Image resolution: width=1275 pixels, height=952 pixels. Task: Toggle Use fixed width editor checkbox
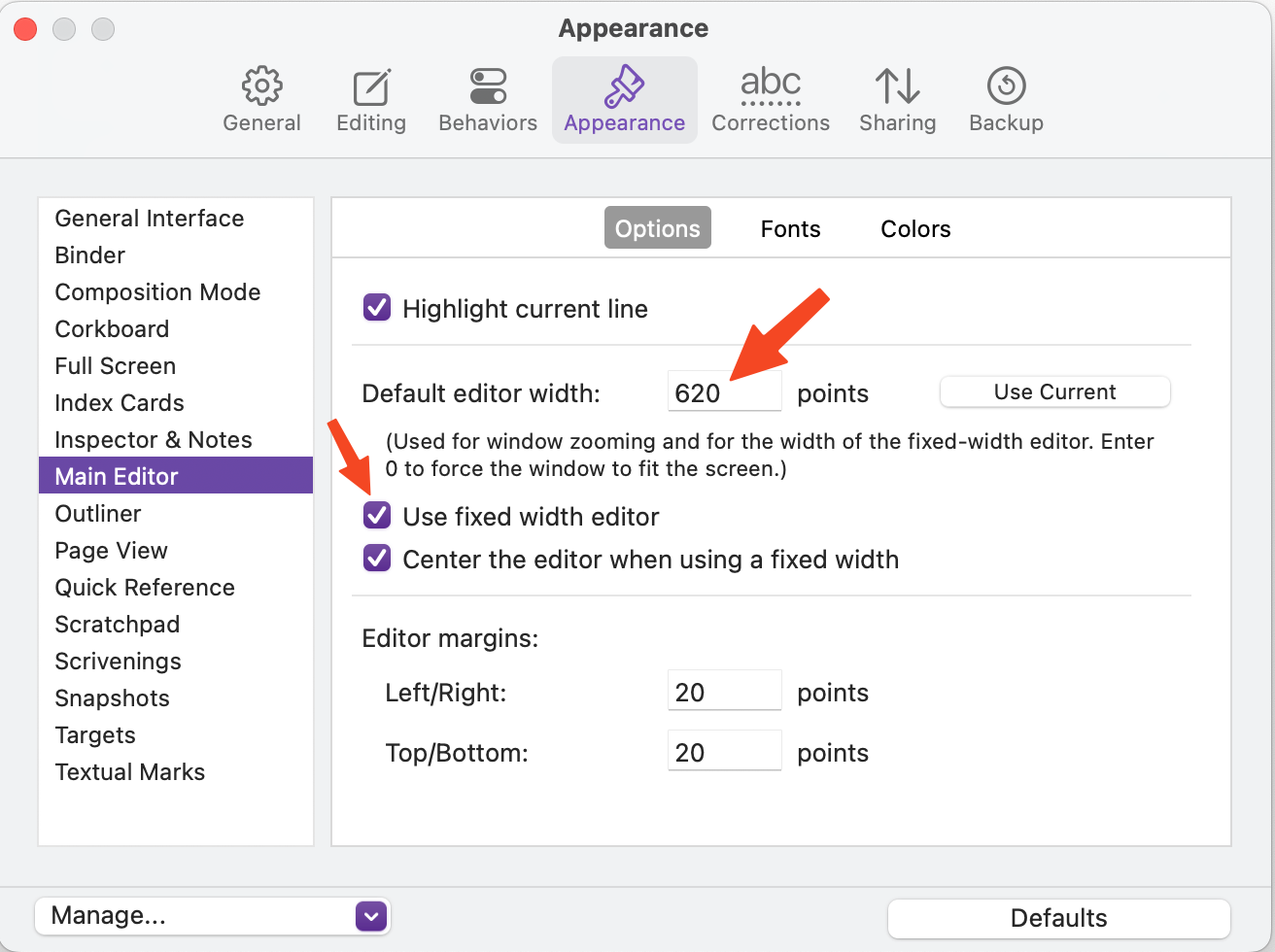tap(377, 516)
